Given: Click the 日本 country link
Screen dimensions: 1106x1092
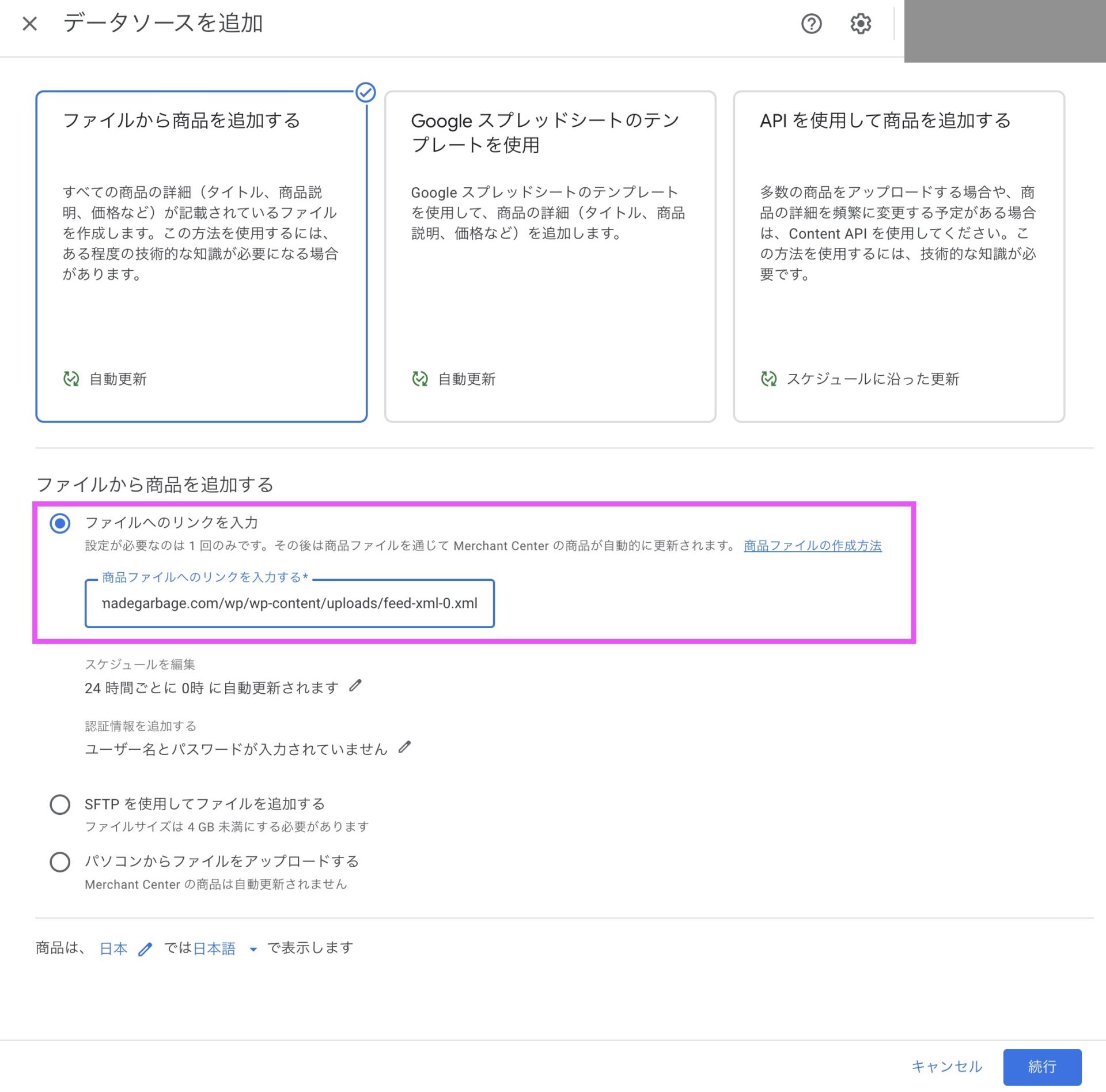Looking at the screenshot, I should click(x=113, y=949).
